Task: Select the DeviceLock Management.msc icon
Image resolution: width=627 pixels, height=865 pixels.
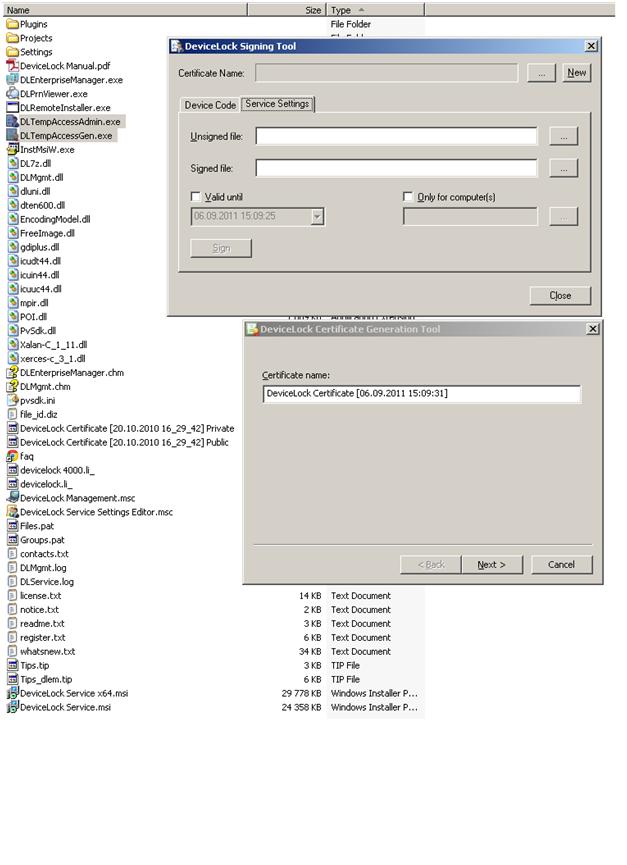Action: pyautogui.click(x=12, y=498)
